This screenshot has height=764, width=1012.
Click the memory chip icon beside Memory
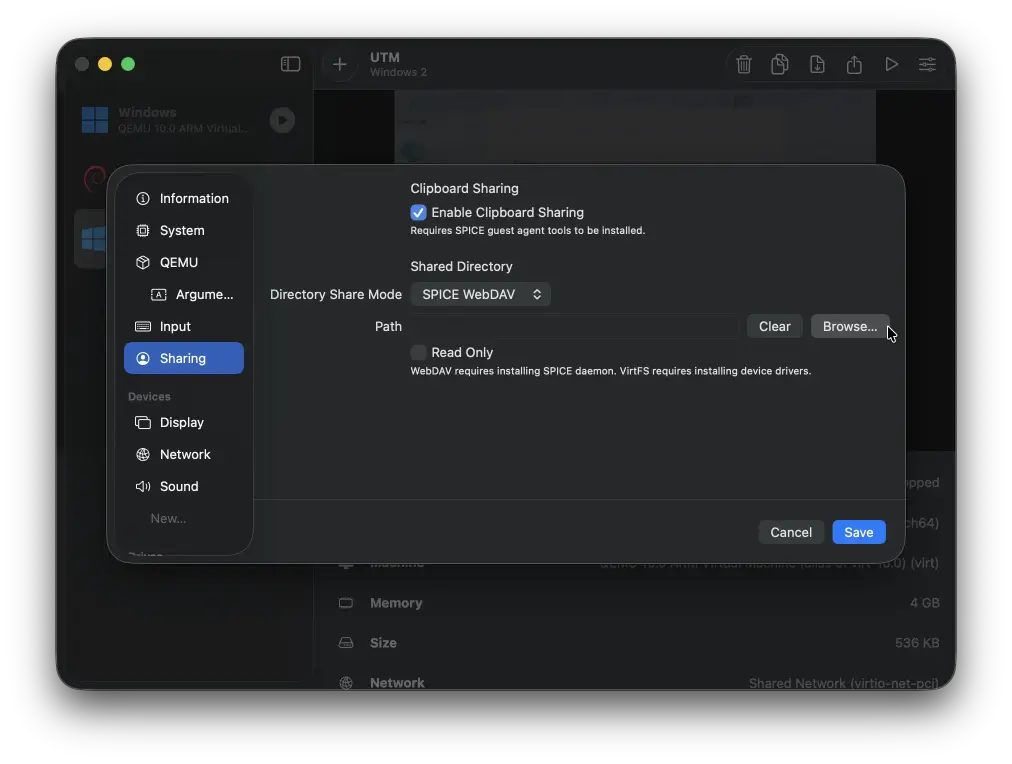tap(346, 603)
